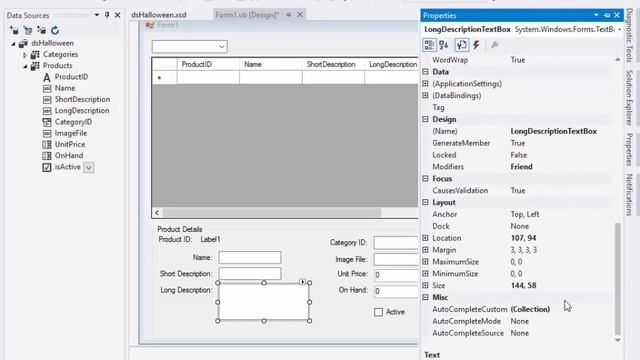The height and width of the screenshot is (360, 640).
Task: Open smart tag on Long Description textbox
Action: 302,282
